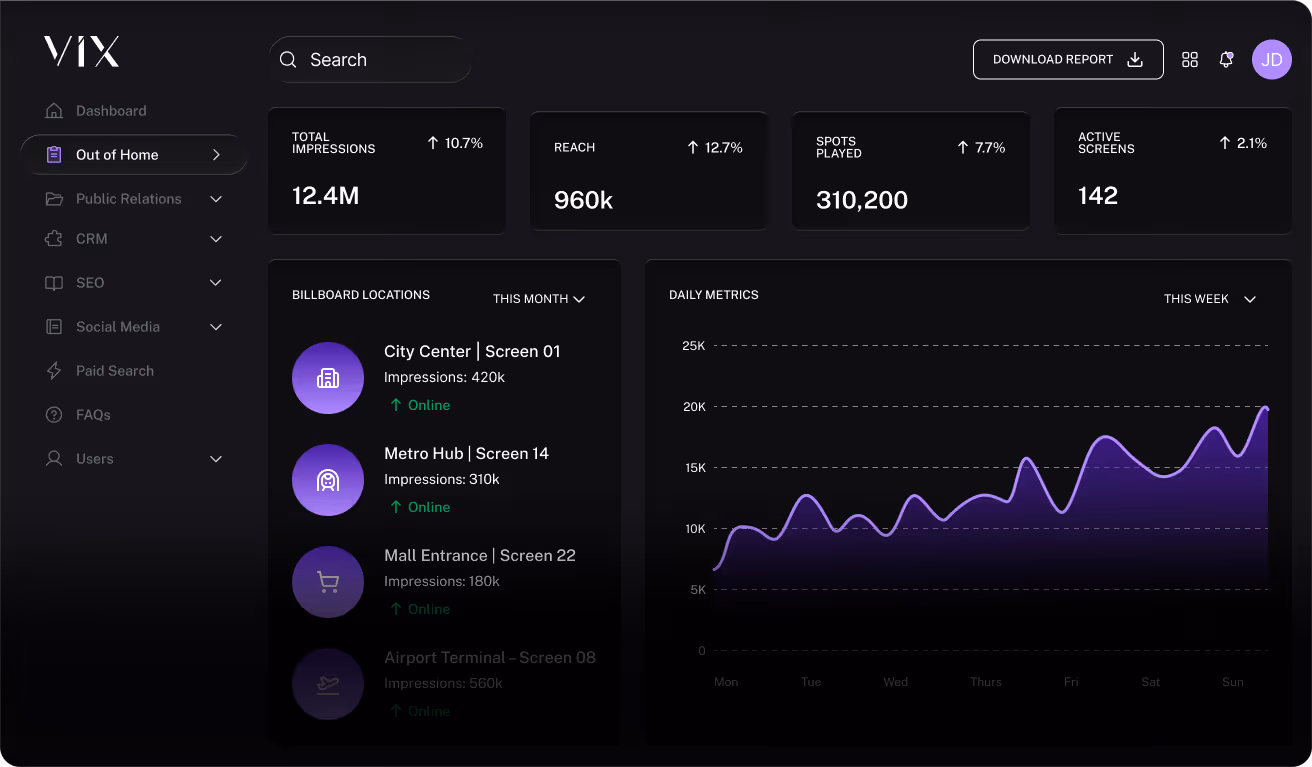Click the City Center building icon
Viewport: 1312px width, 767px height.
pos(328,378)
